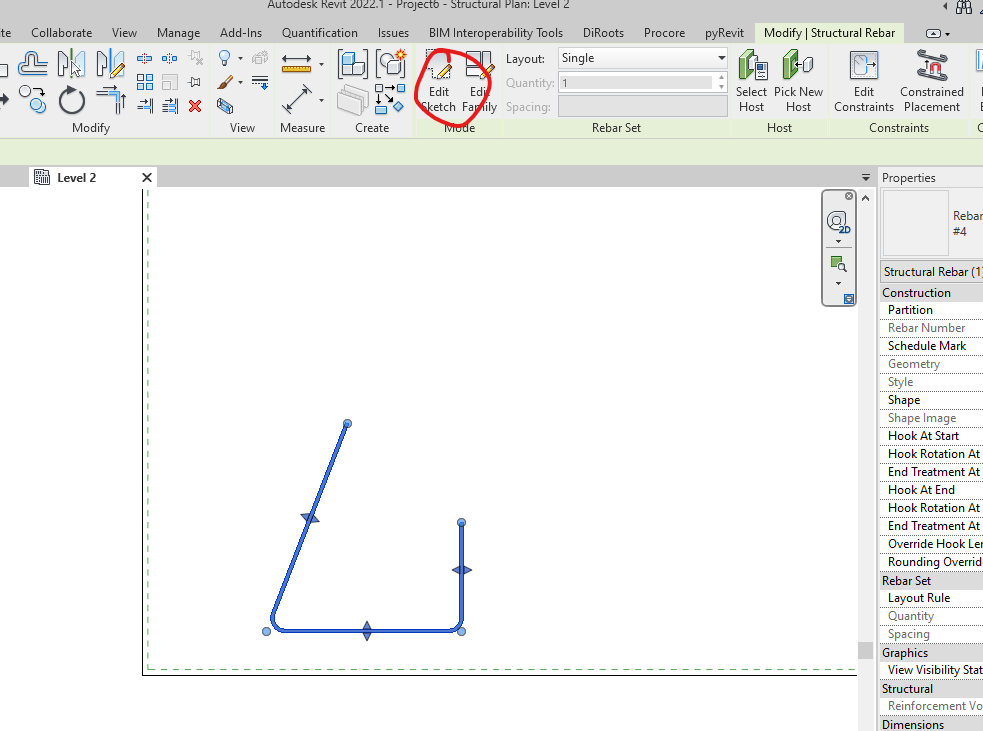Use Trim/Extend Multiple Elements tool

coord(170,105)
